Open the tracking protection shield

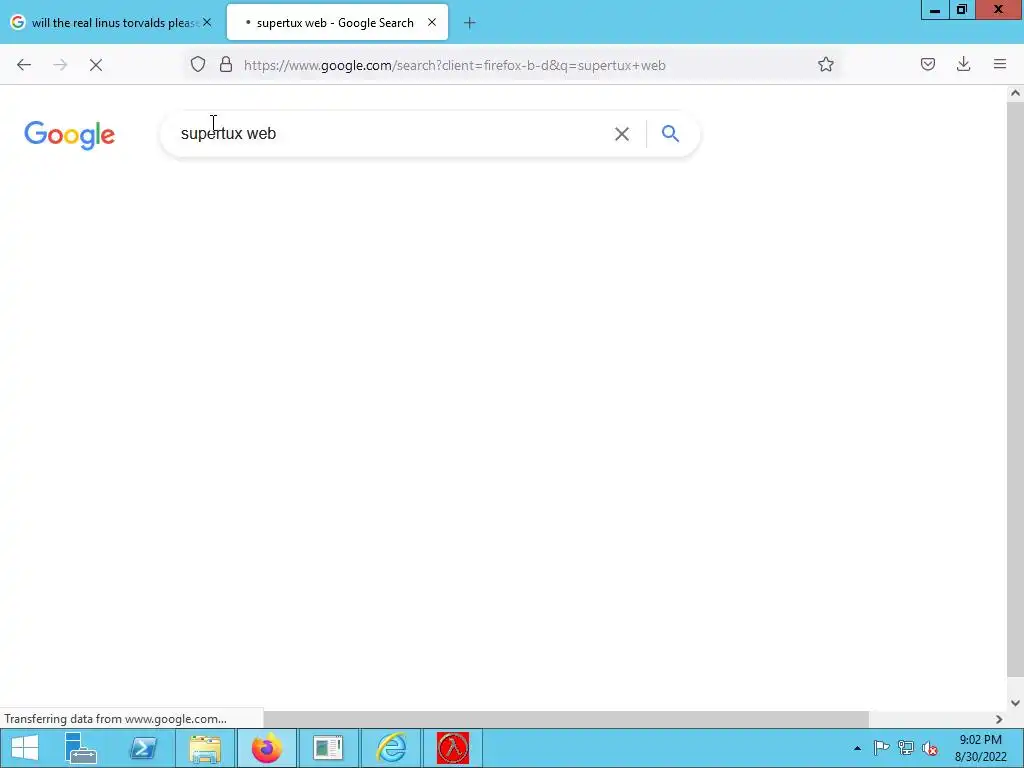[198, 65]
